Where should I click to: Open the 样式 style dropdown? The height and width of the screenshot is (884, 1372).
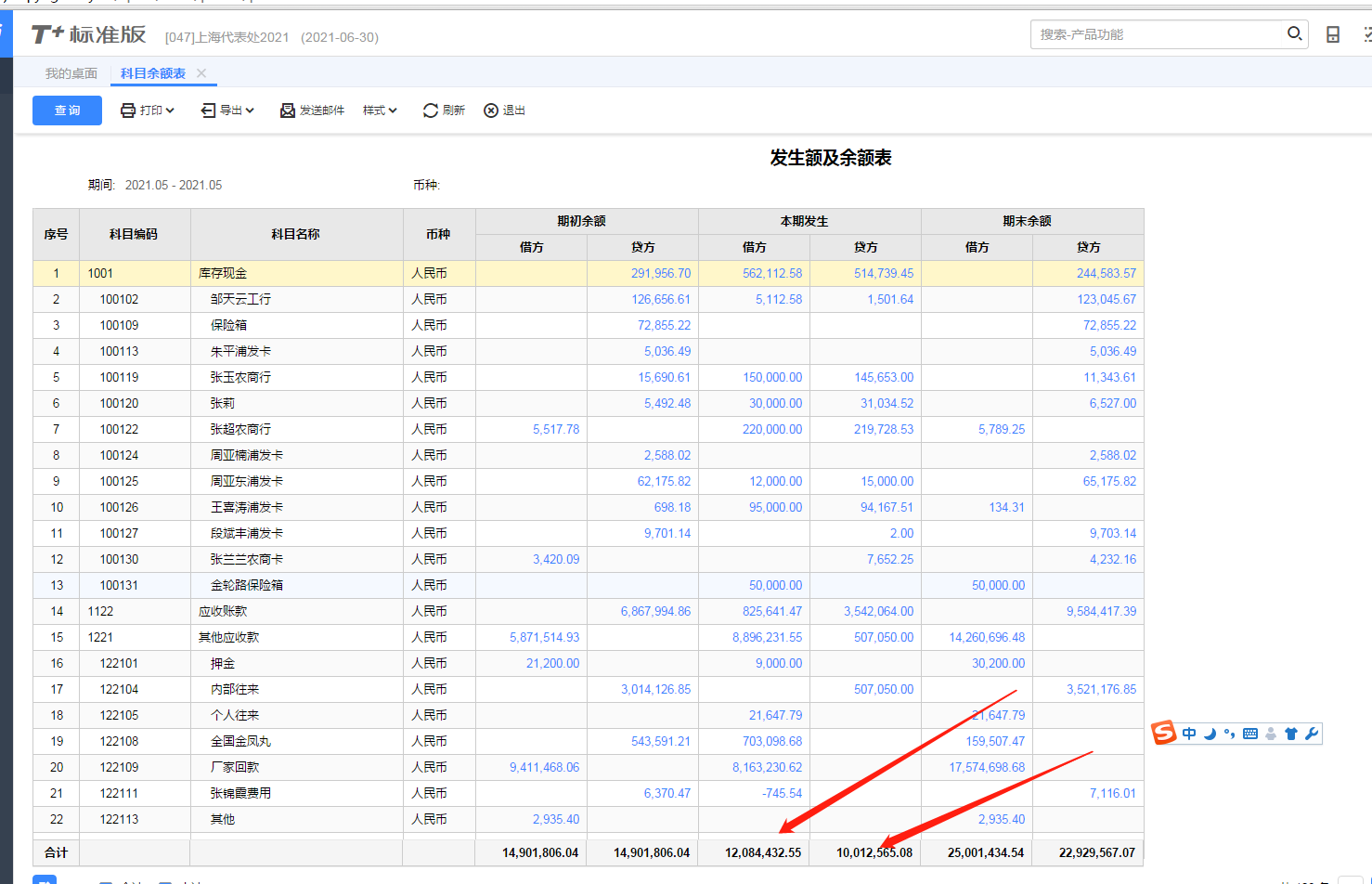point(380,110)
